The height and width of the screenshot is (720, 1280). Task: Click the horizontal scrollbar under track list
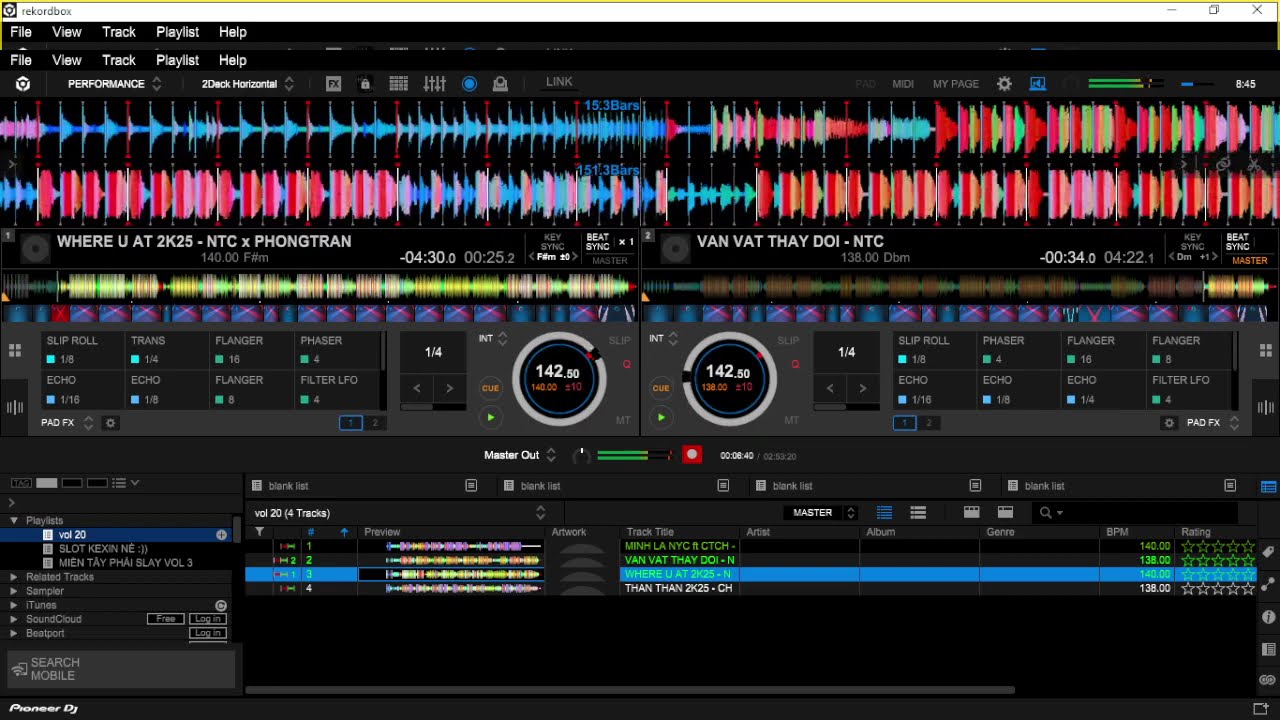coord(630,690)
